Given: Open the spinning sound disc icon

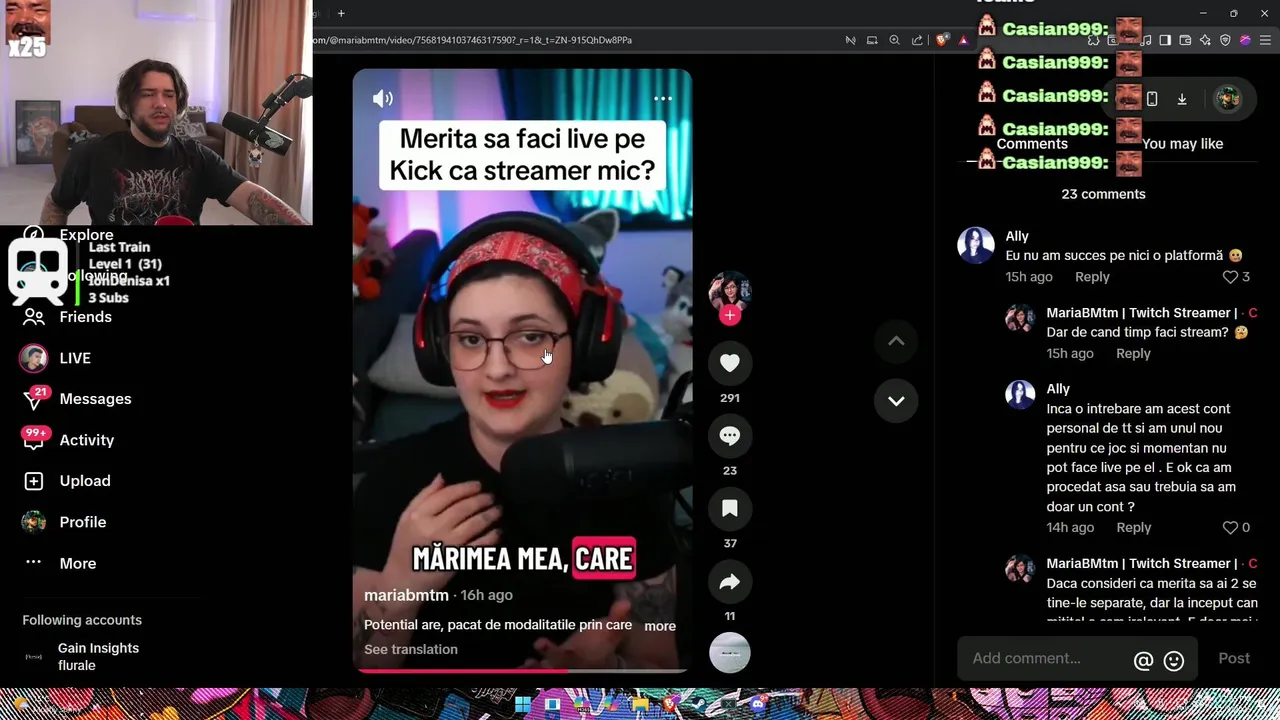Looking at the screenshot, I should click(x=730, y=653).
